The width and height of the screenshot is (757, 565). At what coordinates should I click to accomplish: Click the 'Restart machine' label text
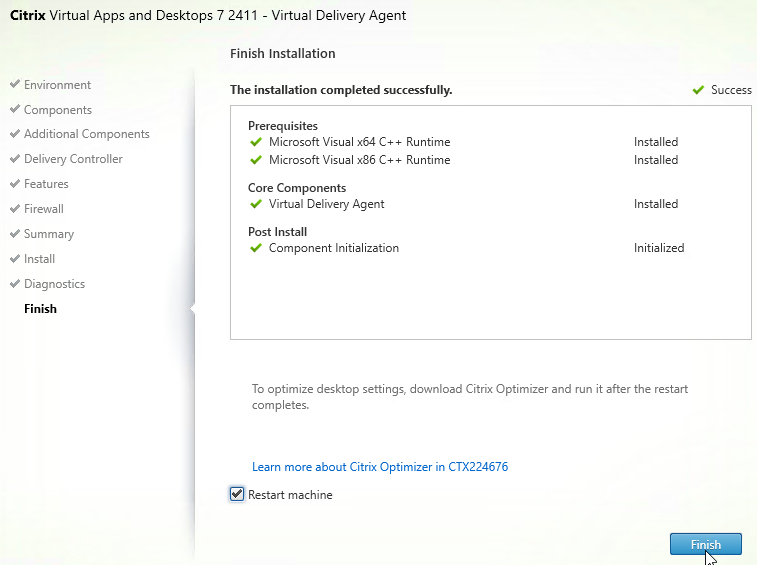[290, 495]
